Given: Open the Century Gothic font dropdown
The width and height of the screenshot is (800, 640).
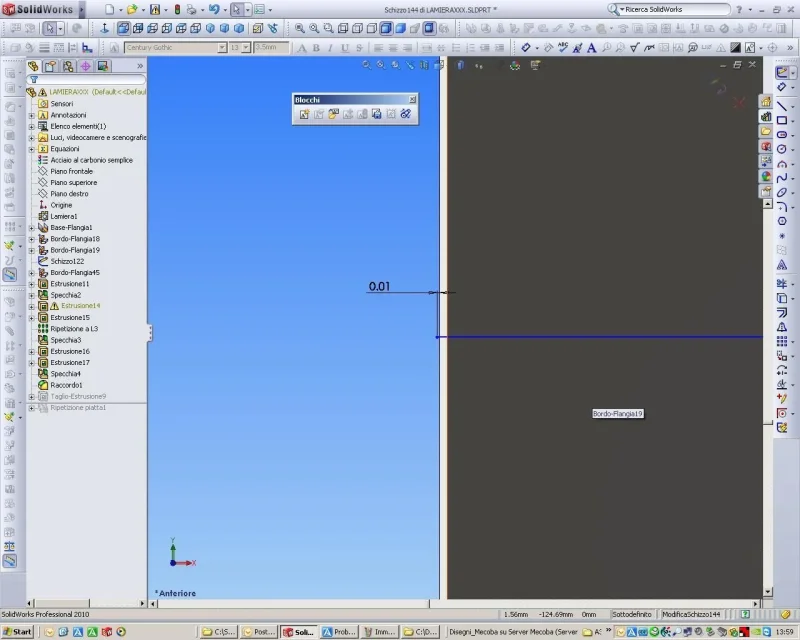Looking at the screenshot, I should tap(222, 47).
